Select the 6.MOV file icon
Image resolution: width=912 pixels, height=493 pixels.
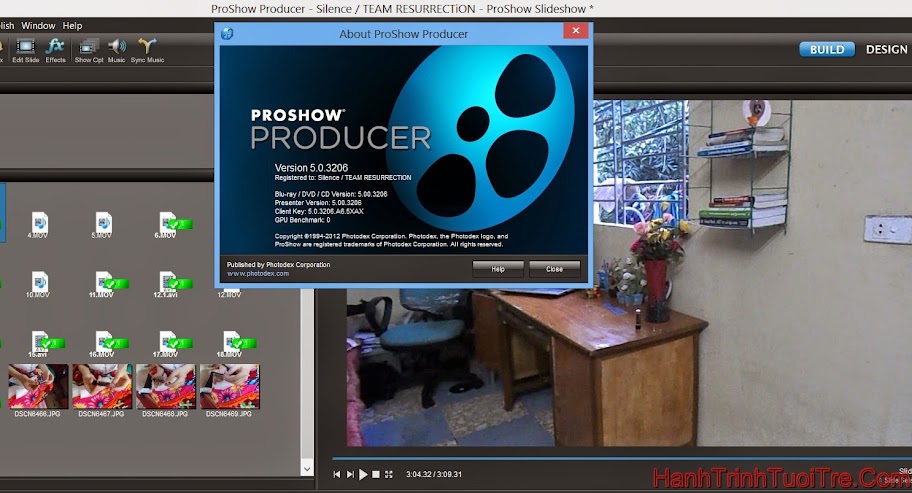[169, 225]
